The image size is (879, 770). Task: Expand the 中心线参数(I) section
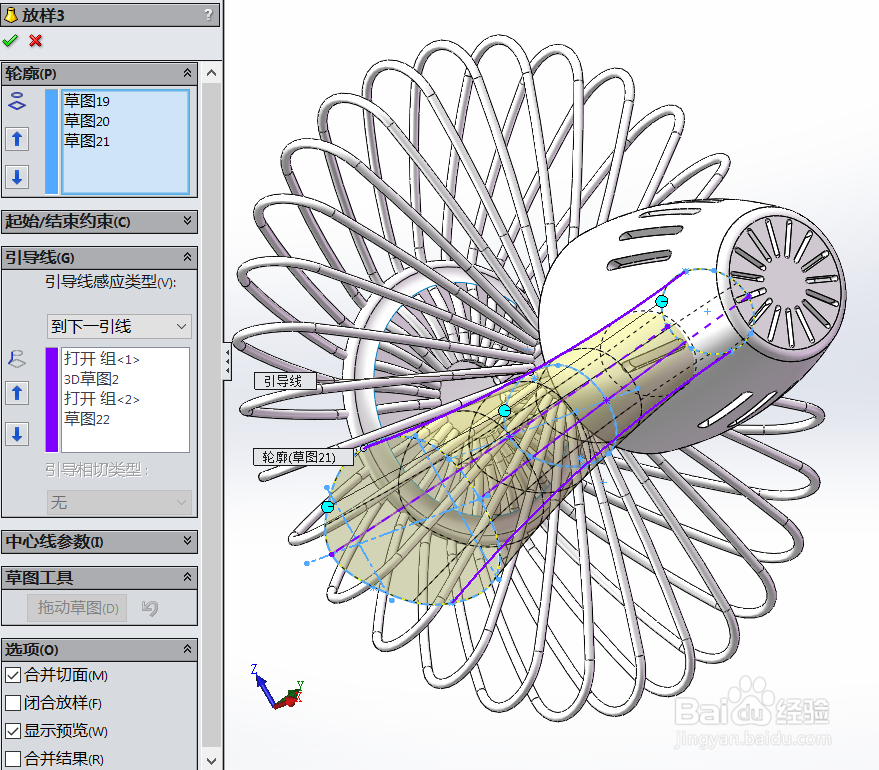pyautogui.click(x=187, y=541)
